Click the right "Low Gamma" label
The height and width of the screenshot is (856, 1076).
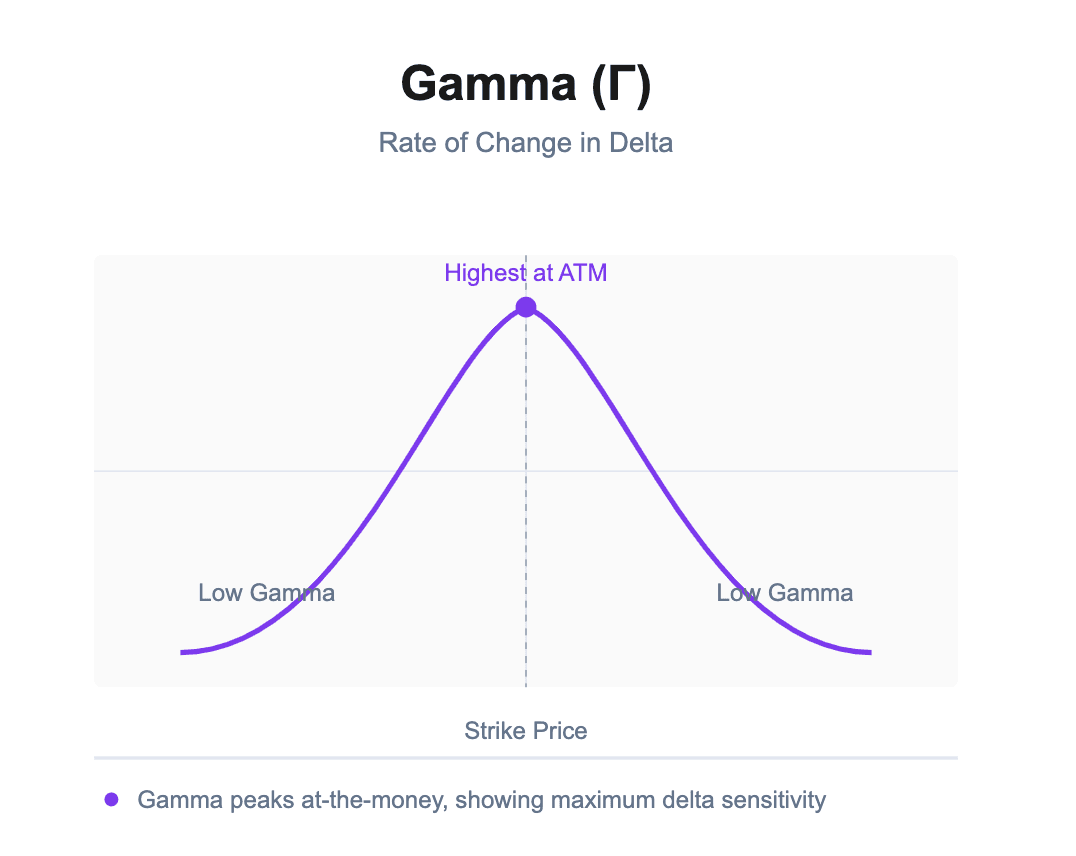tap(784, 593)
